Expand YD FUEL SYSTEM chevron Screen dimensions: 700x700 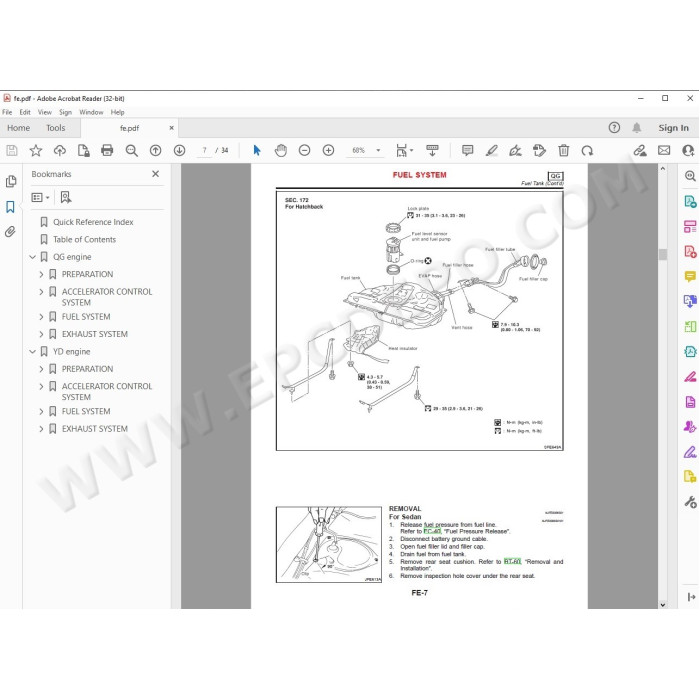click(41, 411)
